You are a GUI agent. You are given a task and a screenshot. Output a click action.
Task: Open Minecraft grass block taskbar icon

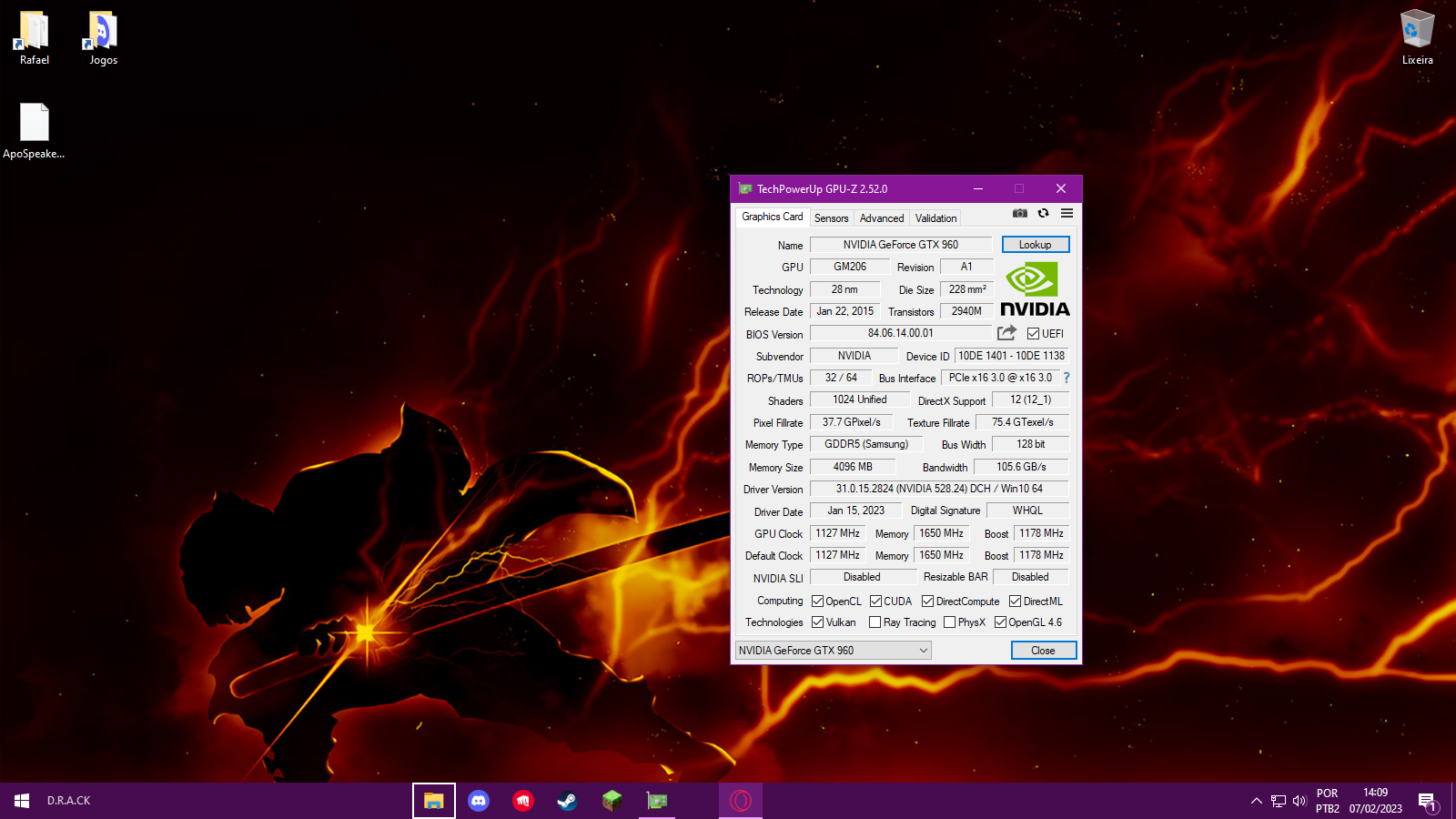[x=612, y=801]
